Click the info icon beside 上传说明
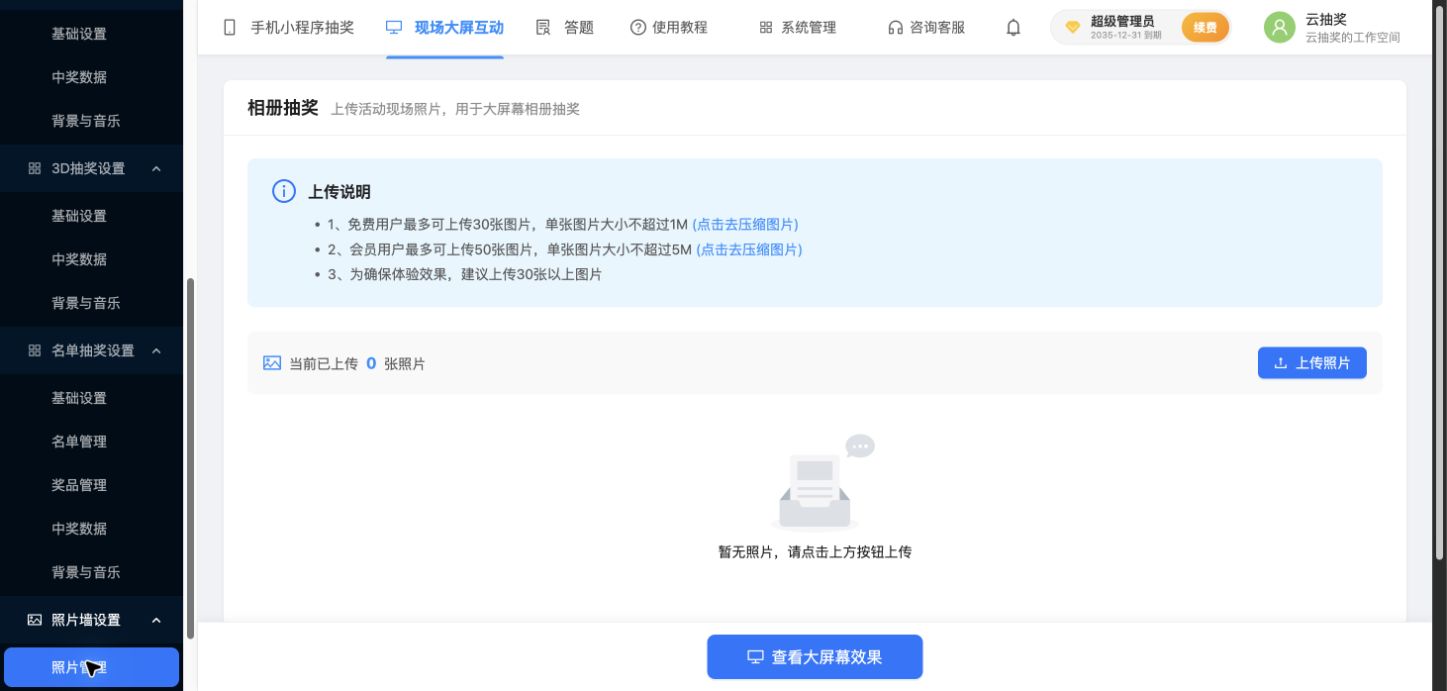The image size is (1447, 691). point(284,192)
